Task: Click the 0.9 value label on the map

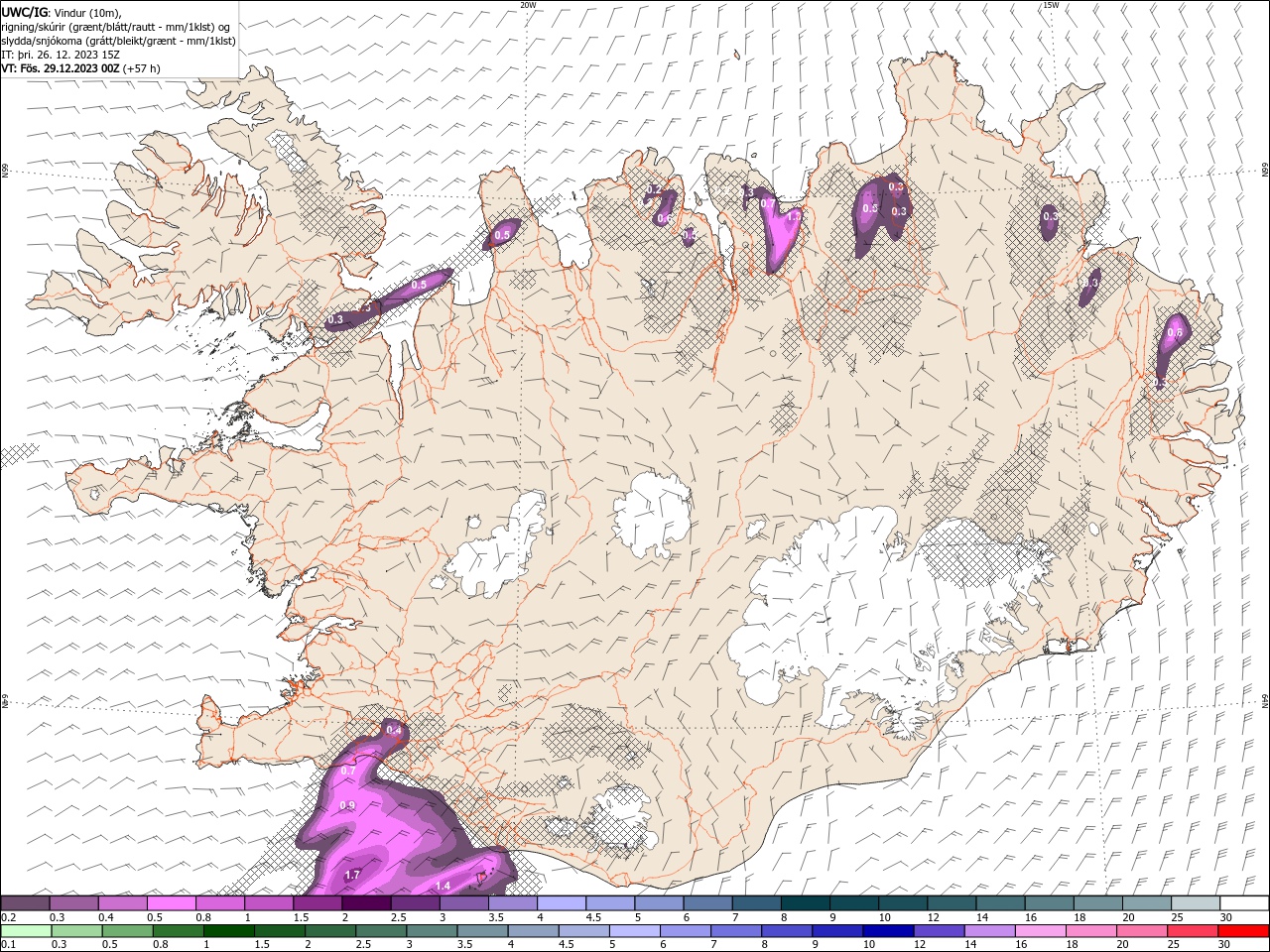Action: tap(347, 805)
